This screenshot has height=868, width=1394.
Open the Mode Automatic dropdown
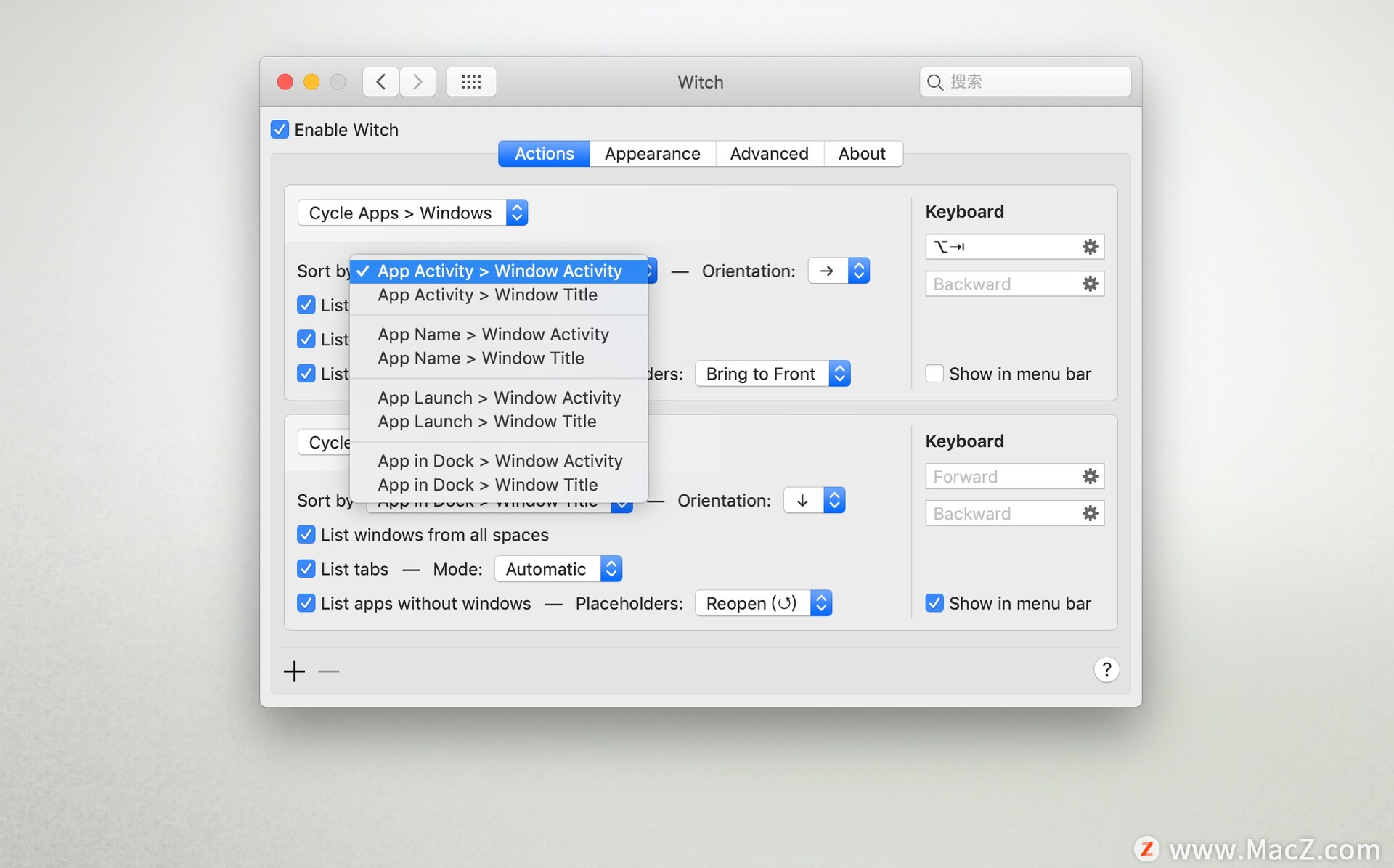click(558, 569)
